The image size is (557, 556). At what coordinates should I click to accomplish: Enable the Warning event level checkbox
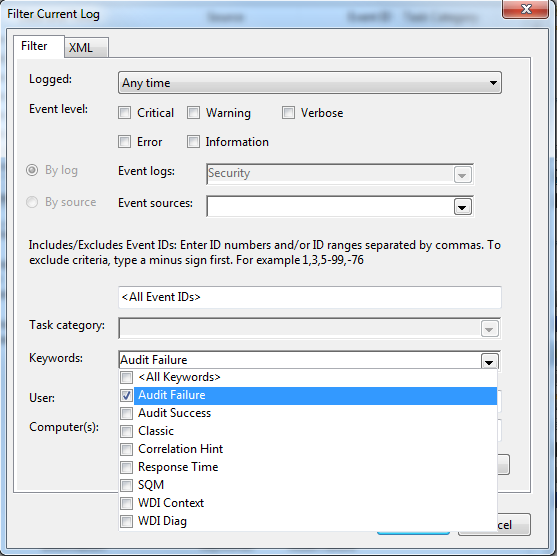[x=193, y=113]
